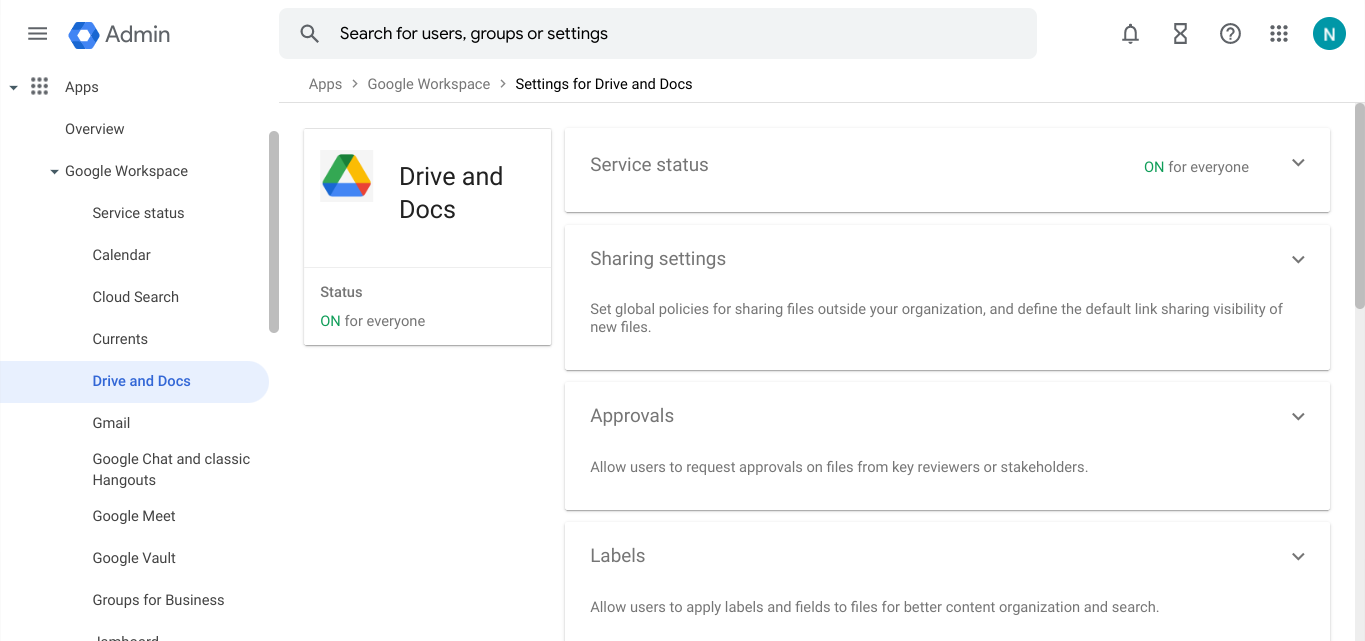The height and width of the screenshot is (641, 1365).
Task: Click the Service status card title
Action: point(649,165)
